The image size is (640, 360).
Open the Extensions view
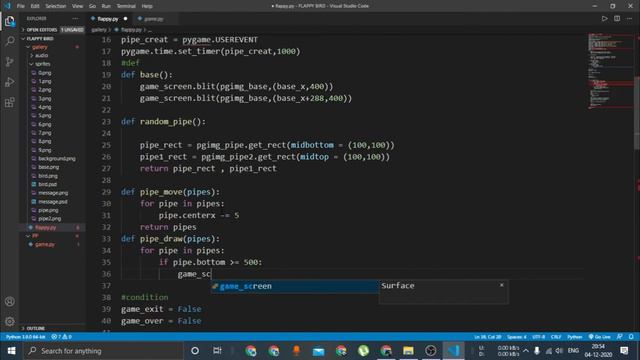(x=10, y=102)
